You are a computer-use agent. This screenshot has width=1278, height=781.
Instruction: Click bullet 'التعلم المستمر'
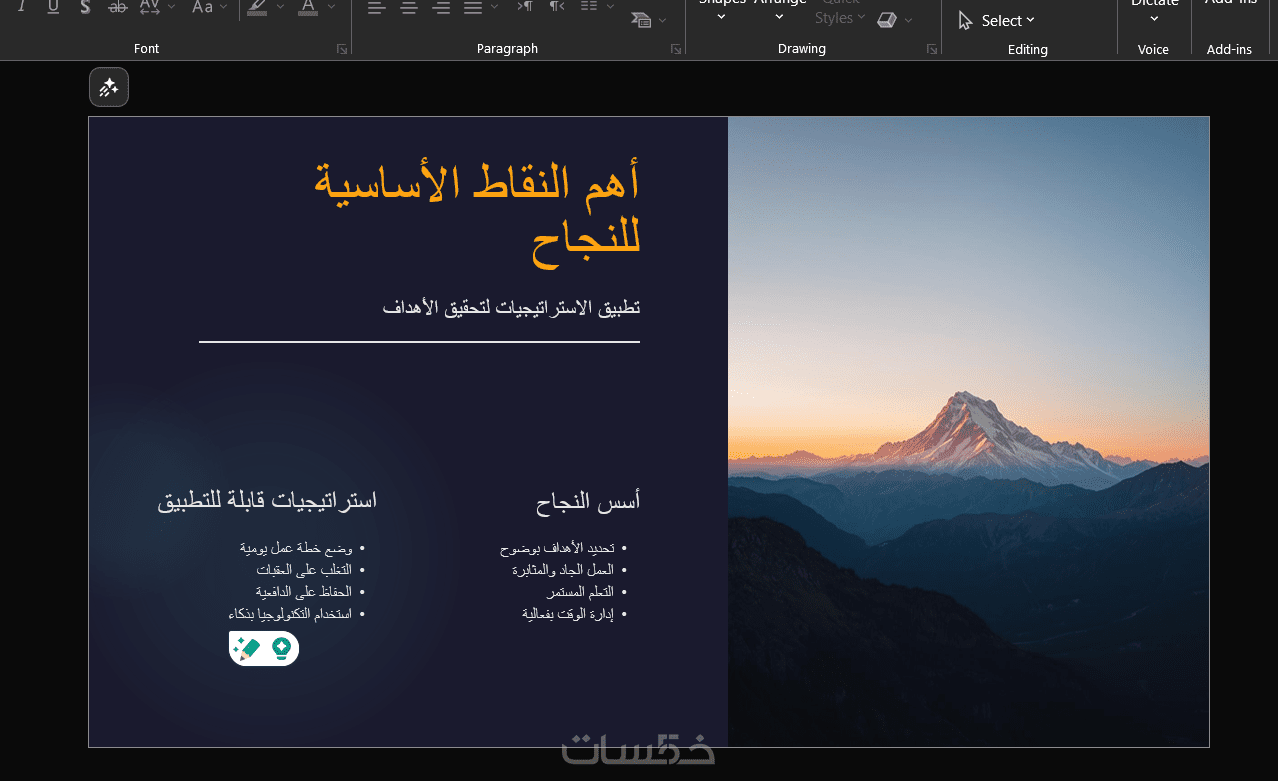click(580, 592)
